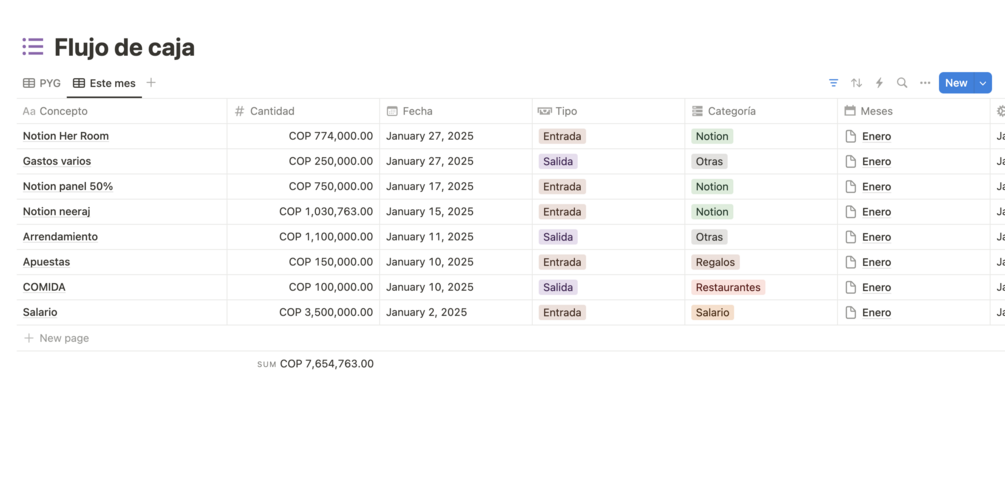1005x499 pixels.
Task: Open the Notion Her Room entry
Action: click(66, 136)
